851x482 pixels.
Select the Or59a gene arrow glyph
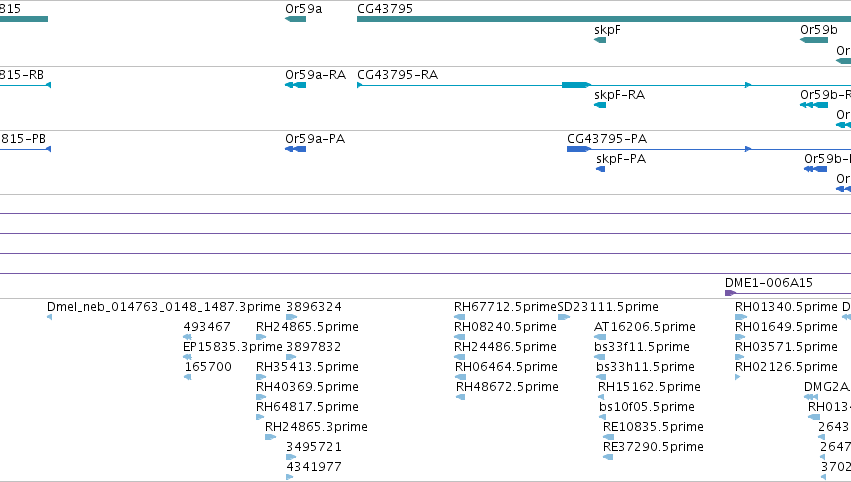295,19
